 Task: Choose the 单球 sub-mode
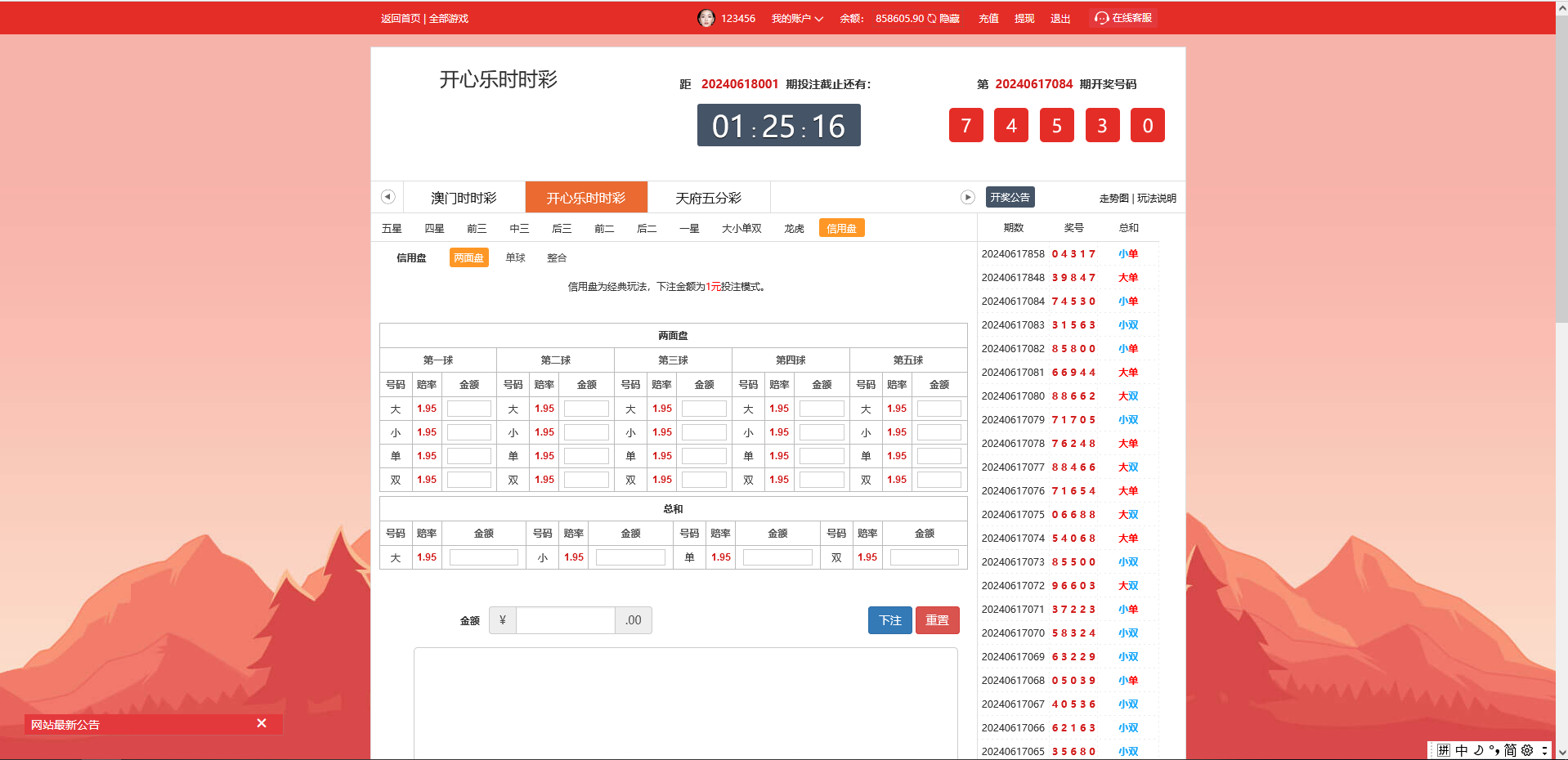[x=515, y=257]
